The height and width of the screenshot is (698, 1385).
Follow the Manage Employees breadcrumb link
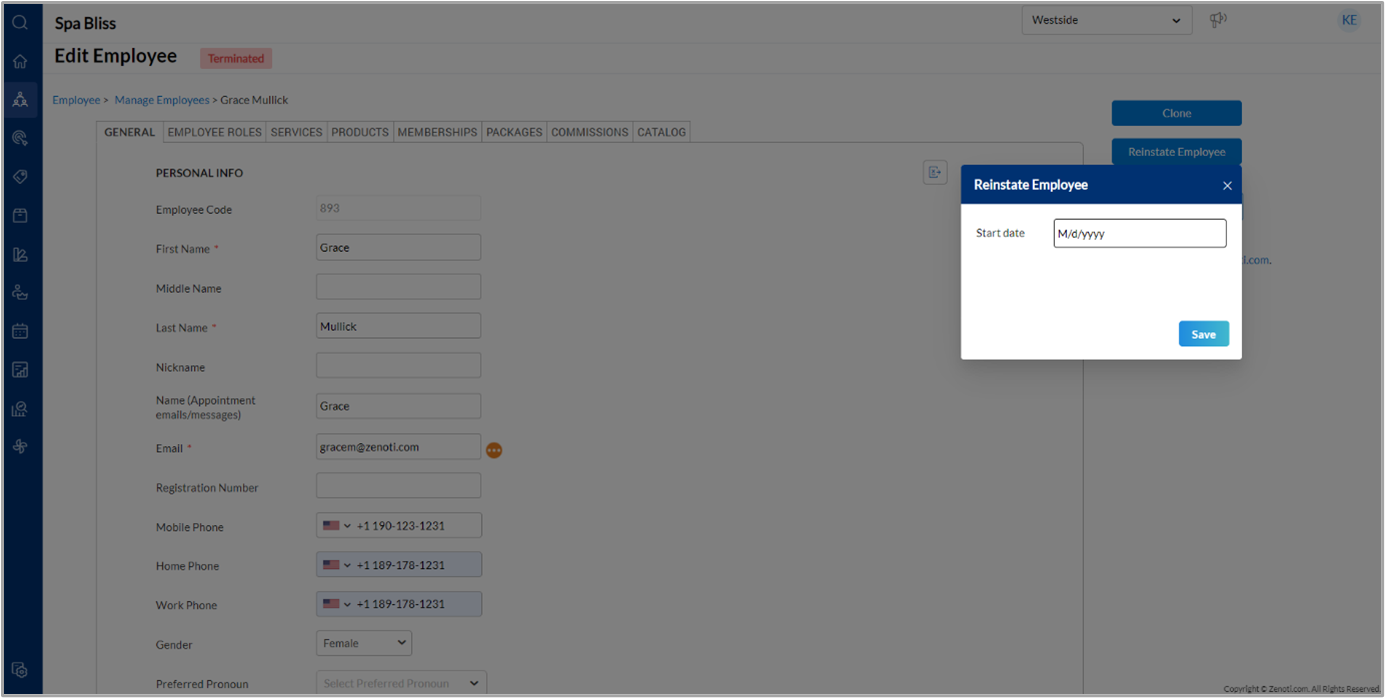(162, 100)
